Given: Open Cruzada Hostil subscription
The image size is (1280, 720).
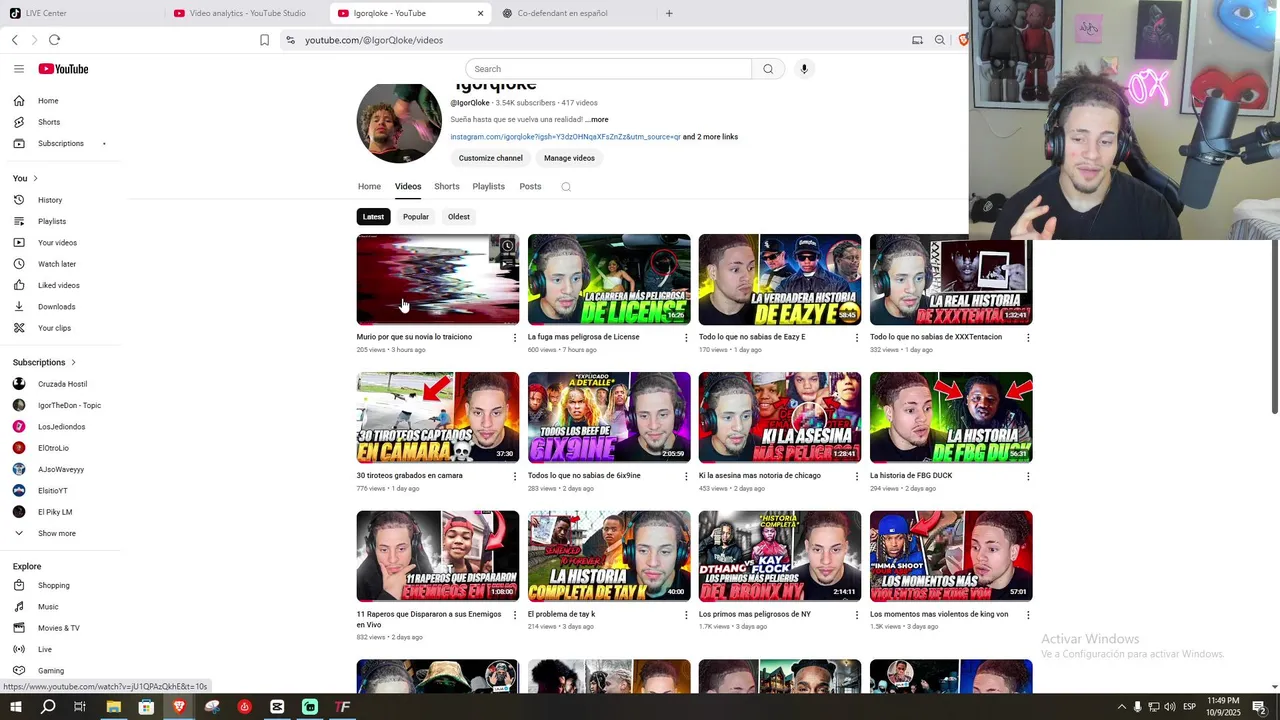Looking at the screenshot, I should (61, 384).
